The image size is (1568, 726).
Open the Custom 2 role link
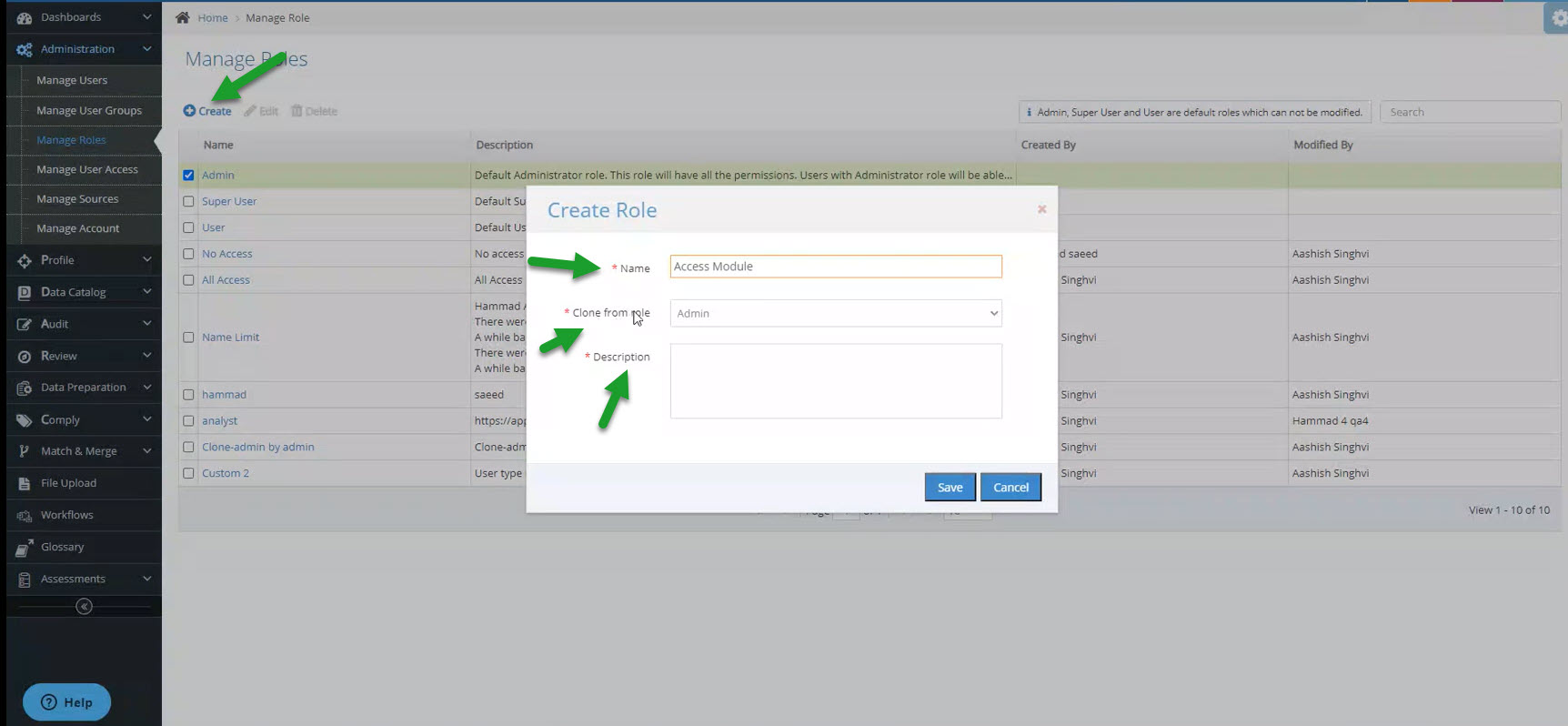coord(226,473)
